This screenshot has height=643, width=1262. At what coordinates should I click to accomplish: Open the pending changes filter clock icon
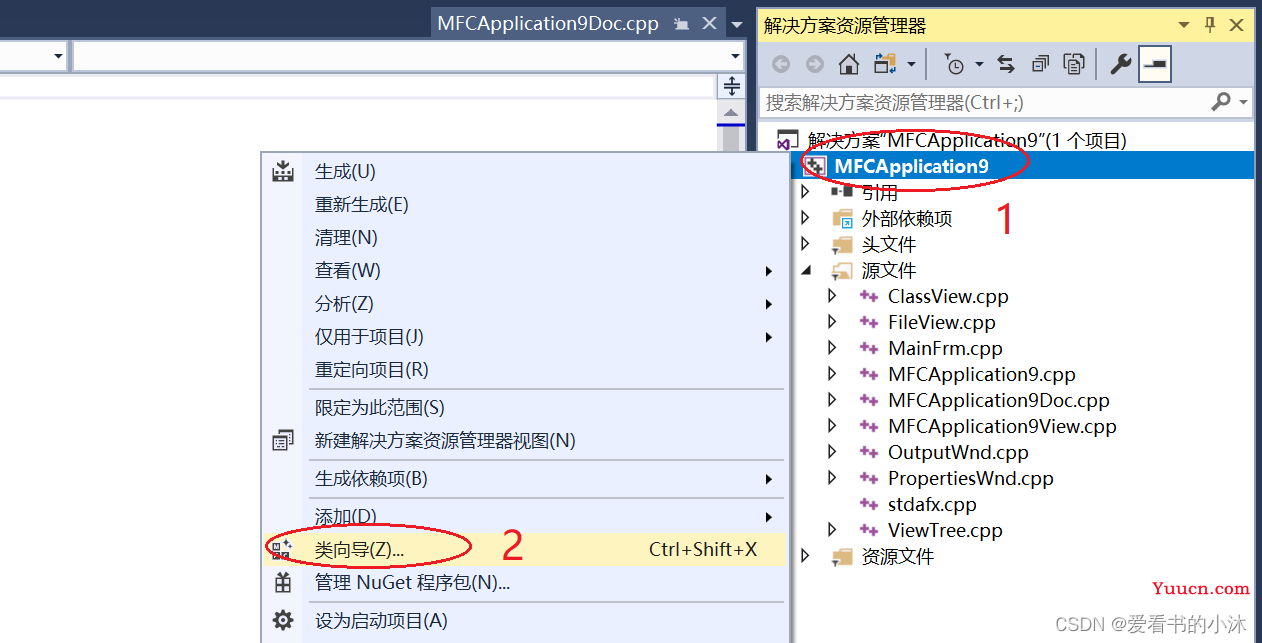pyautogui.click(x=955, y=65)
